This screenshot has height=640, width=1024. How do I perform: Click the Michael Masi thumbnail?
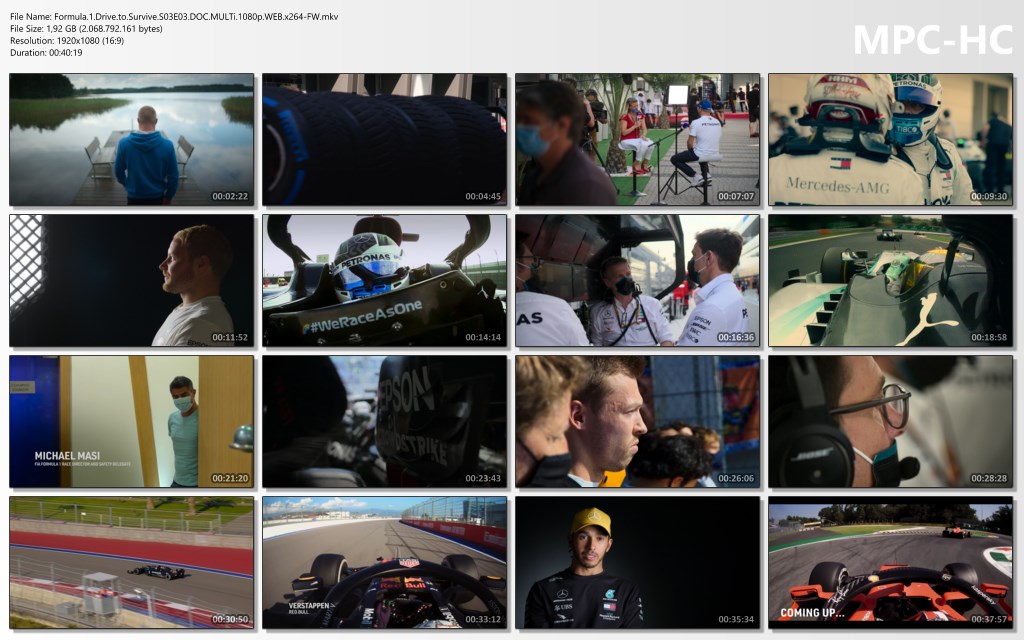(131, 421)
